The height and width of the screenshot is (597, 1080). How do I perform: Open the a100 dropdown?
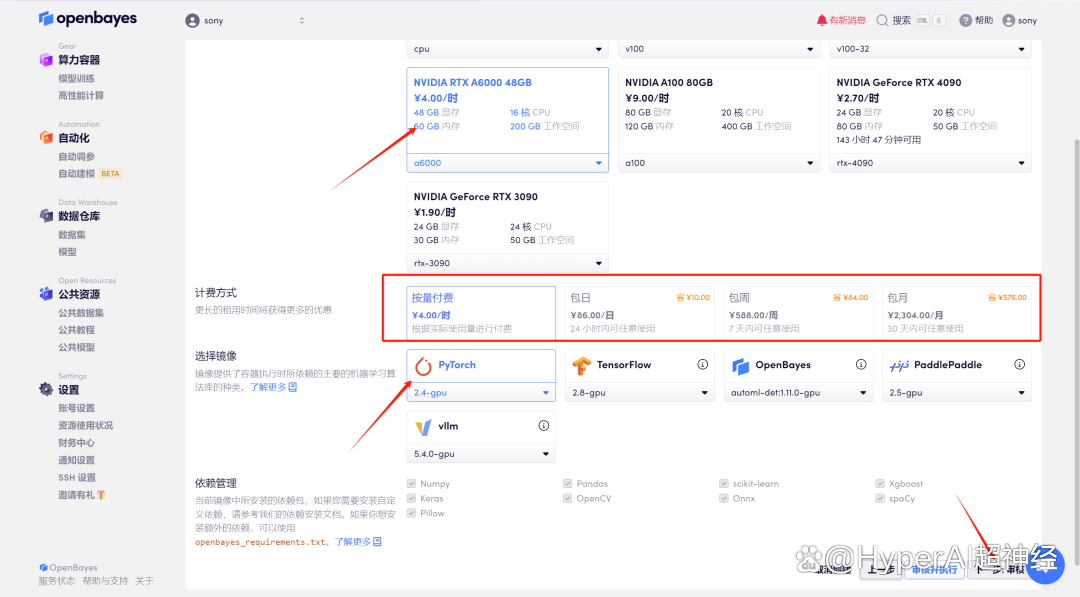click(x=719, y=163)
